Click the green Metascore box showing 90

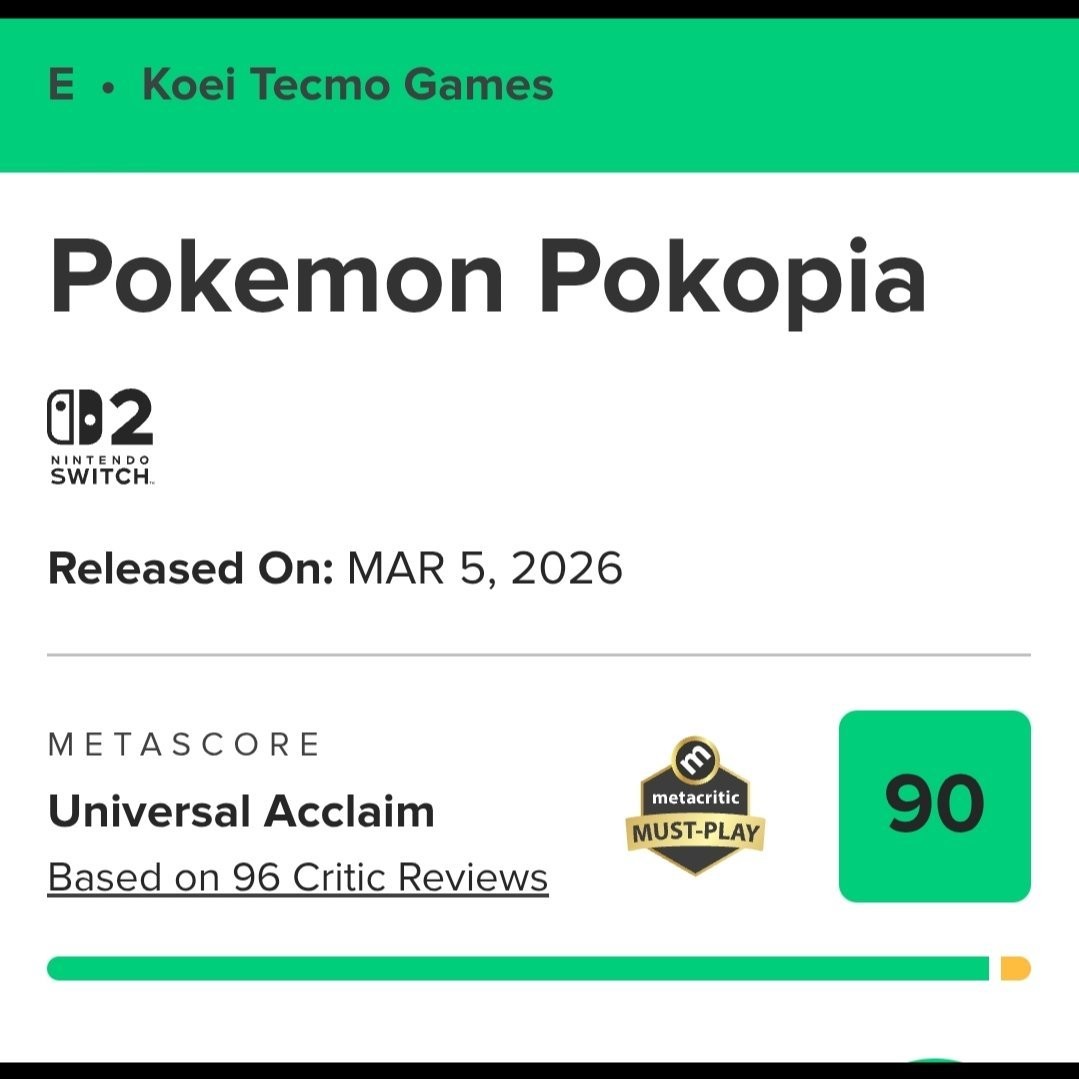(935, 805)
